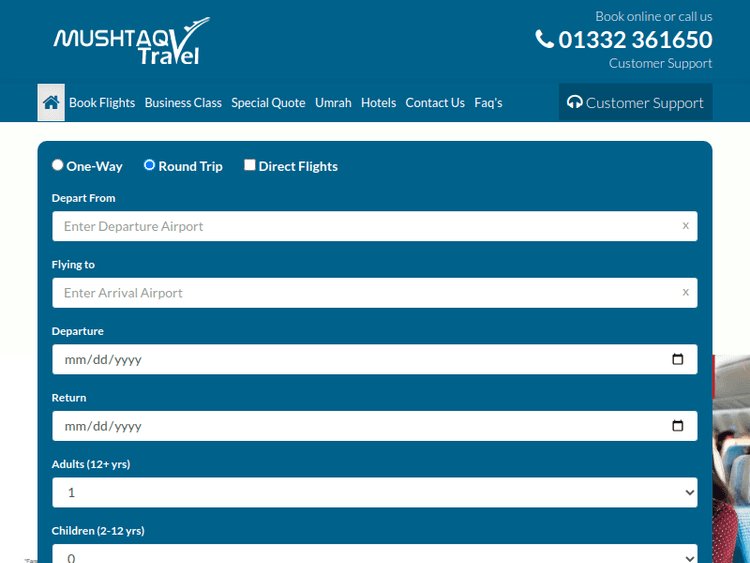
Task: Click the Special Quote link
Action: click(x=268, y=102)
